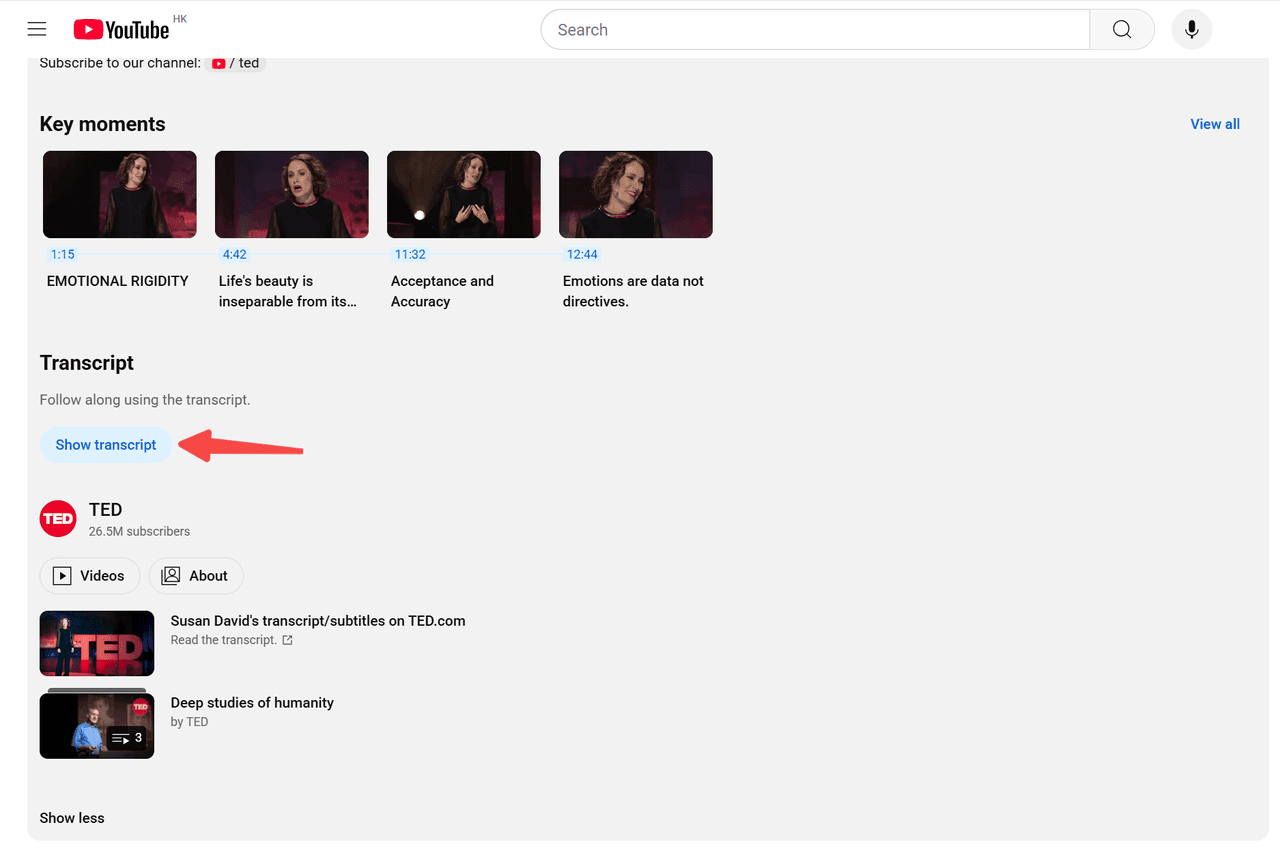Jump to timestamp 1:15

pyautogui.click(x=63, y=255)
